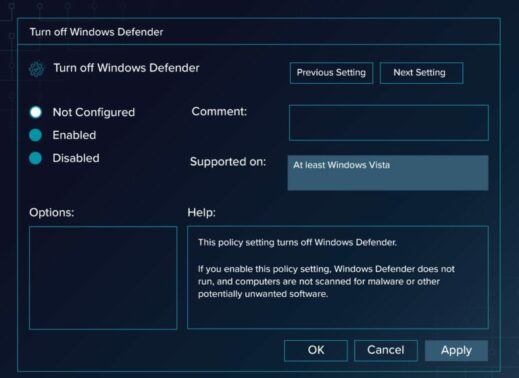Go to Previous Setting
Screen dimensions: 519x378
(331, 73)
